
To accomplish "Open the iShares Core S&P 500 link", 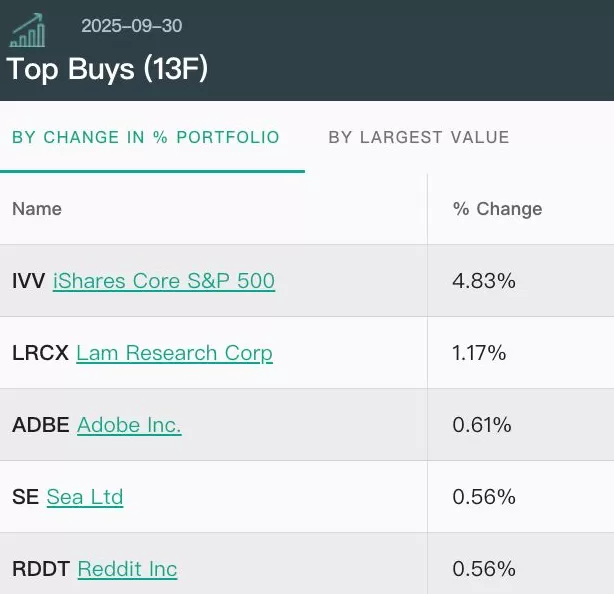I will coord(164,281).
